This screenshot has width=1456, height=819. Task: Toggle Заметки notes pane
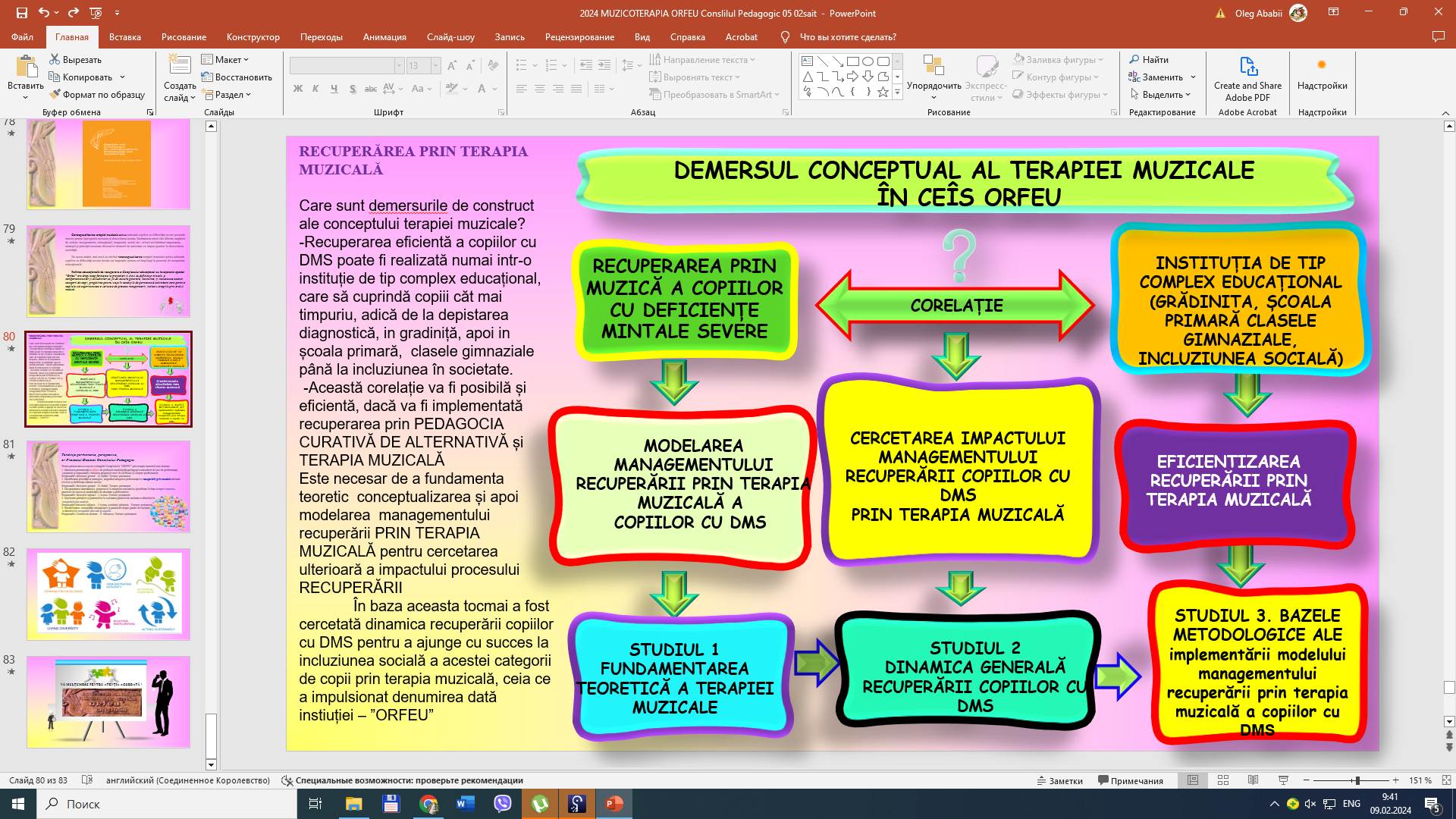coord(1059,780)
